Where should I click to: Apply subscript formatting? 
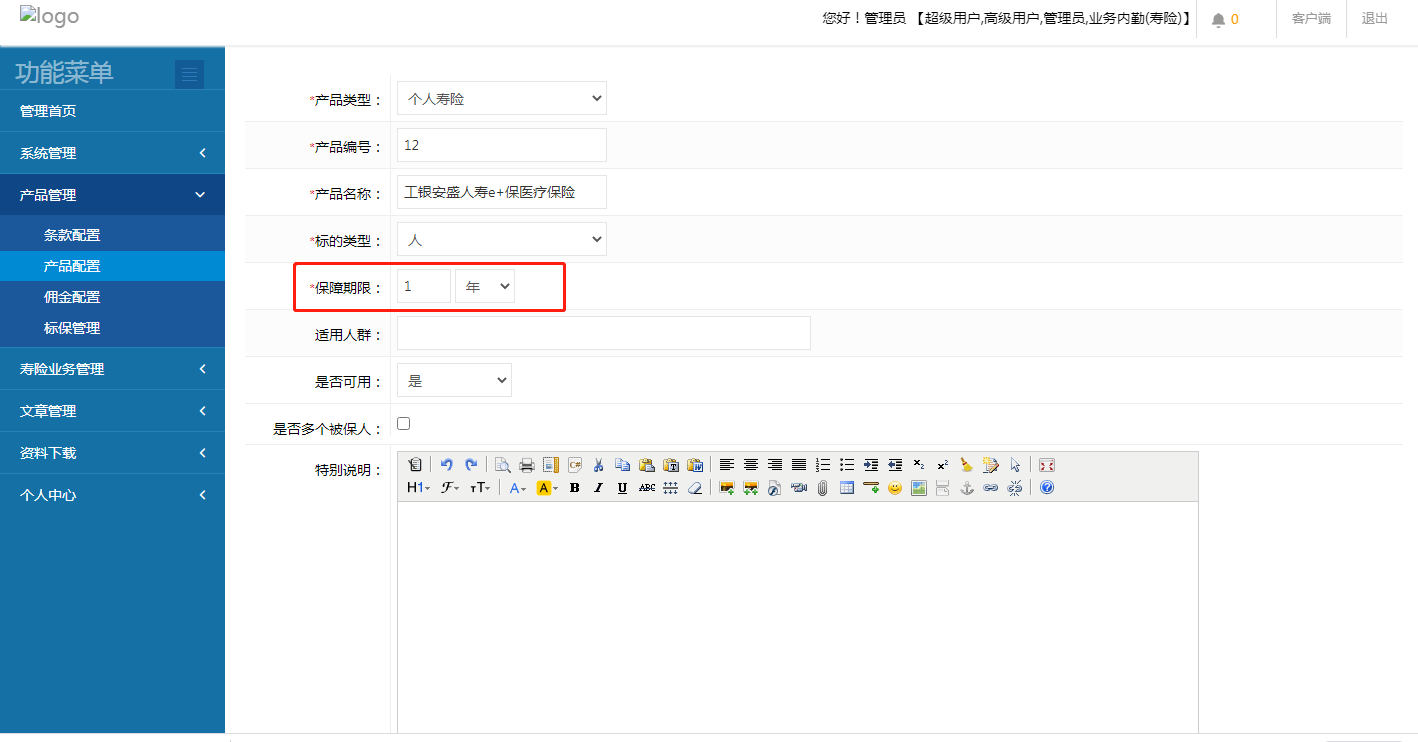919,465
